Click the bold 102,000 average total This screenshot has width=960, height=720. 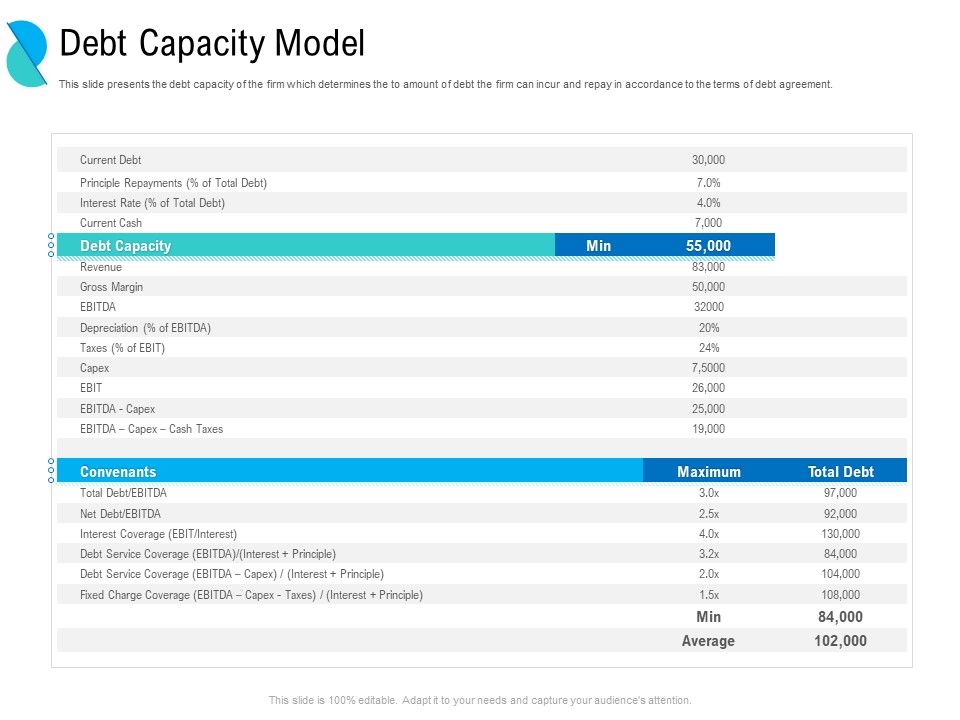coord(841,641)
